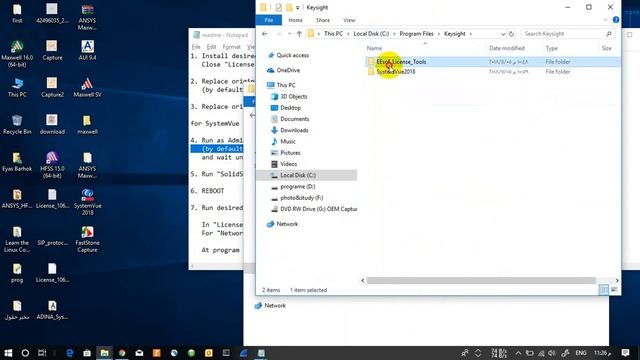Screen dimensions: 640x360
Task: Select This PC in address path
Action: coord(333,34)
